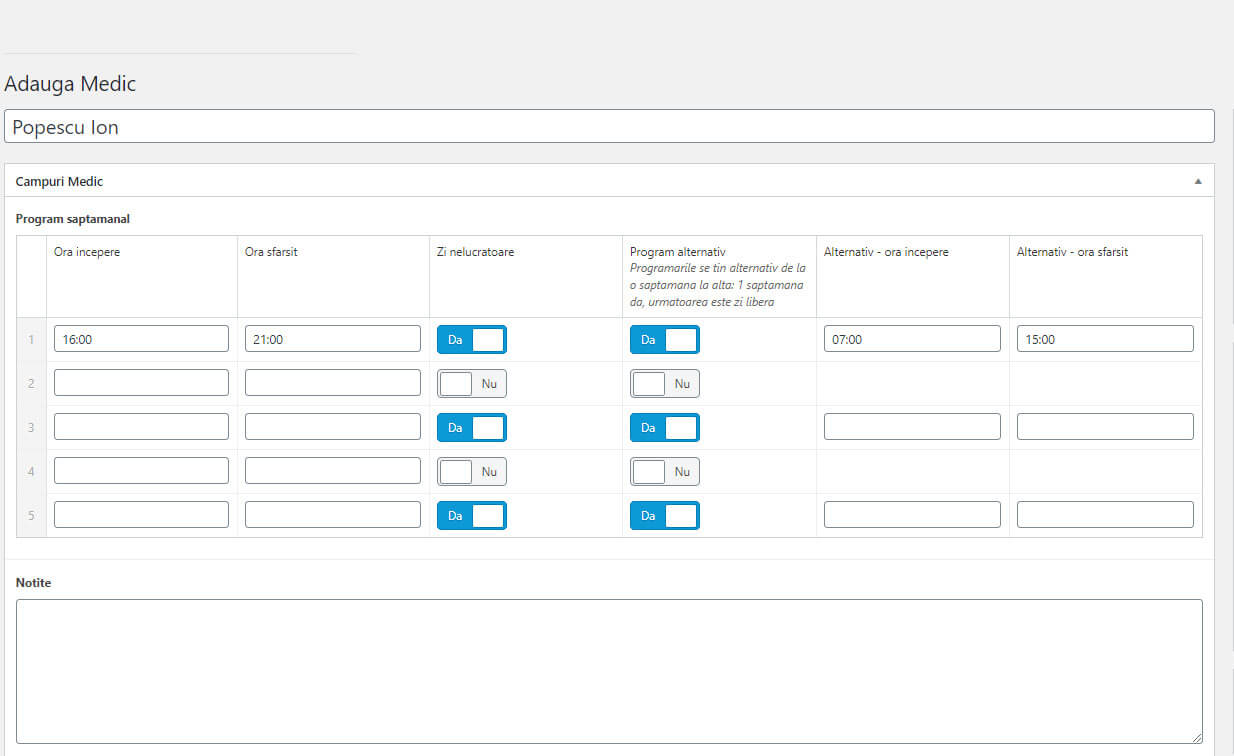
Task: Turn off Program alternativ in row 5
Action: coord(664,516)
